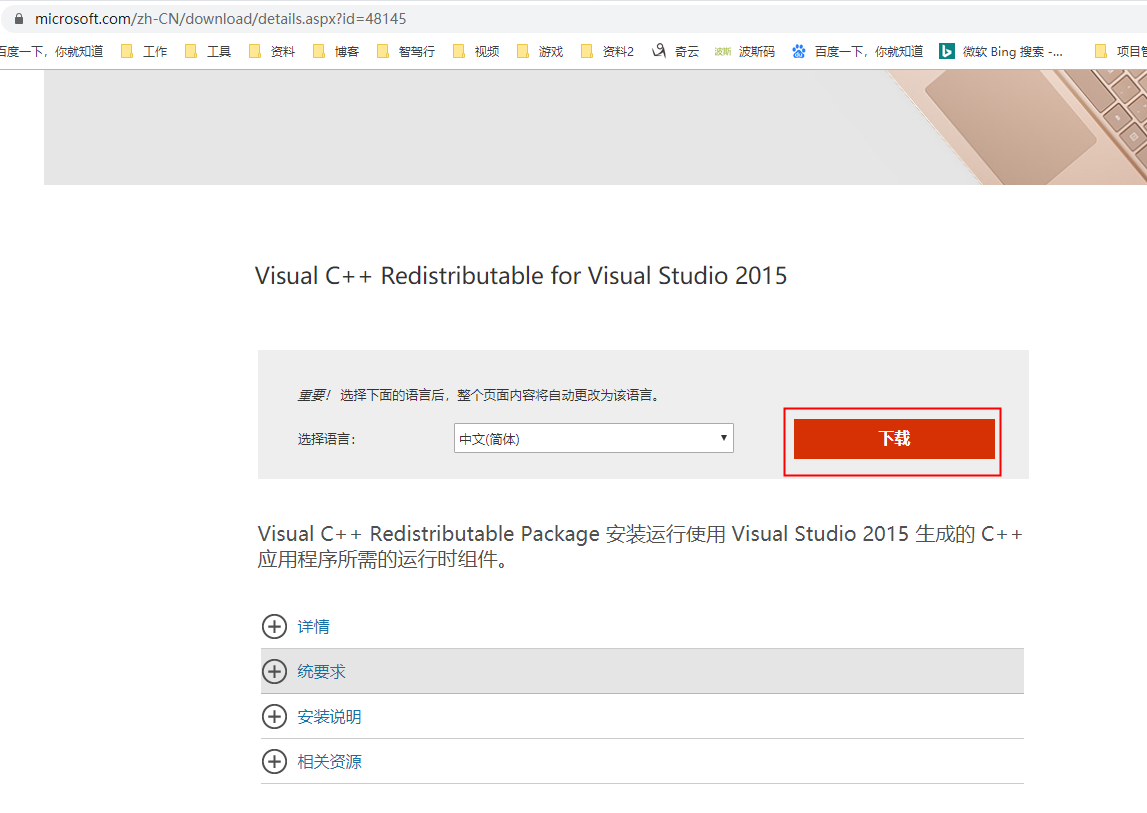Viewport: 1147px width, 813px height.
Task: Open the 博客 bookmark folder
Action: (x=336, y=52)
